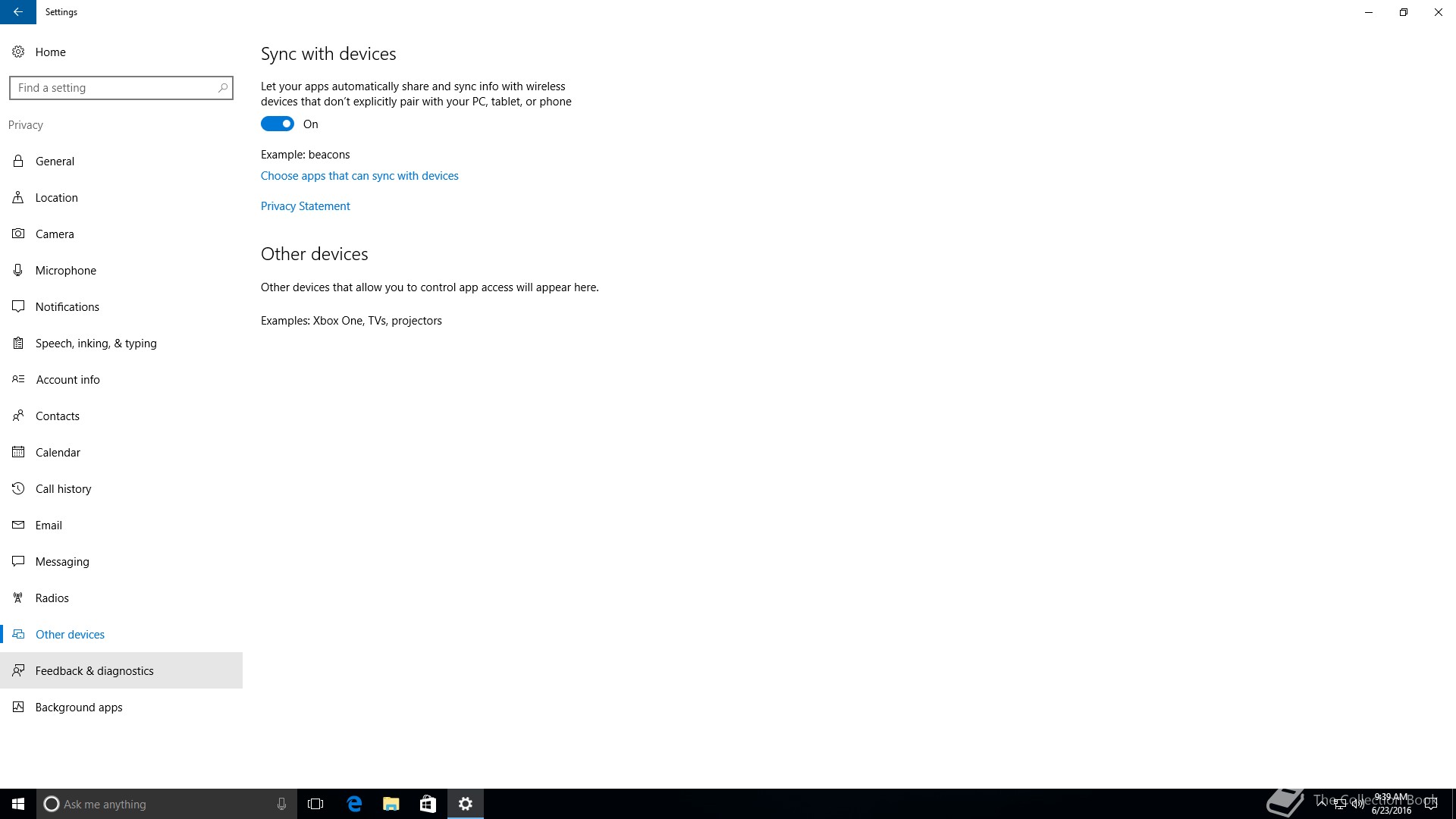Click the taskbar clock and date
Viewport: 1456px width, 819px height.
[x=1391, y=804]
